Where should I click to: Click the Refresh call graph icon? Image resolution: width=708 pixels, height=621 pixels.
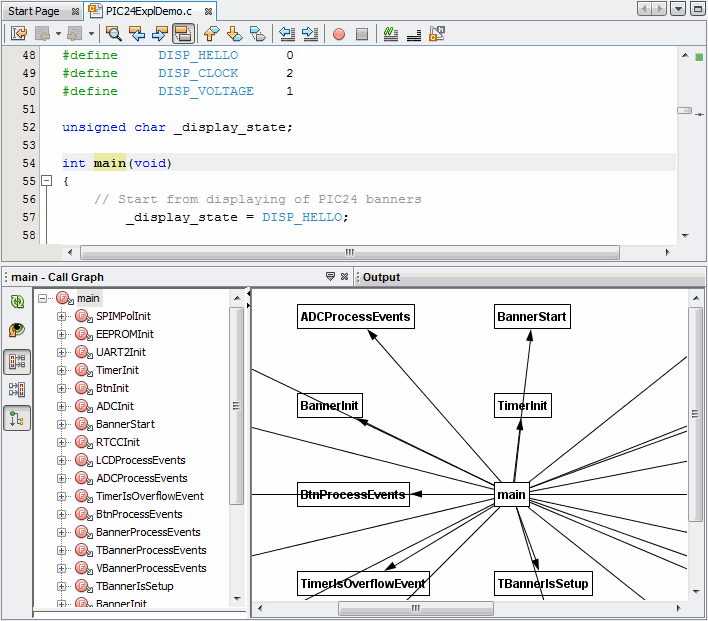(17, 302)
